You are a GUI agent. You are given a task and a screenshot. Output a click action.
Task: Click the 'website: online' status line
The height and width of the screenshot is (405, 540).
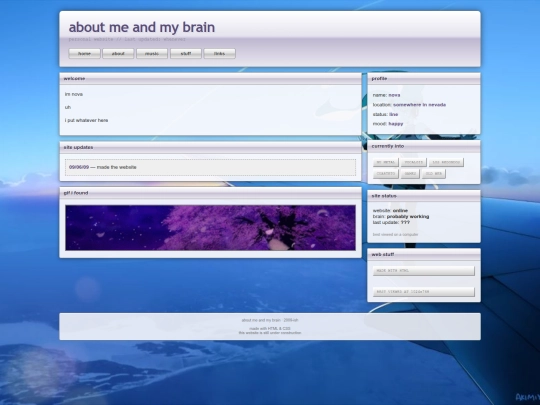pyautogui.click(x=390, y=210)
